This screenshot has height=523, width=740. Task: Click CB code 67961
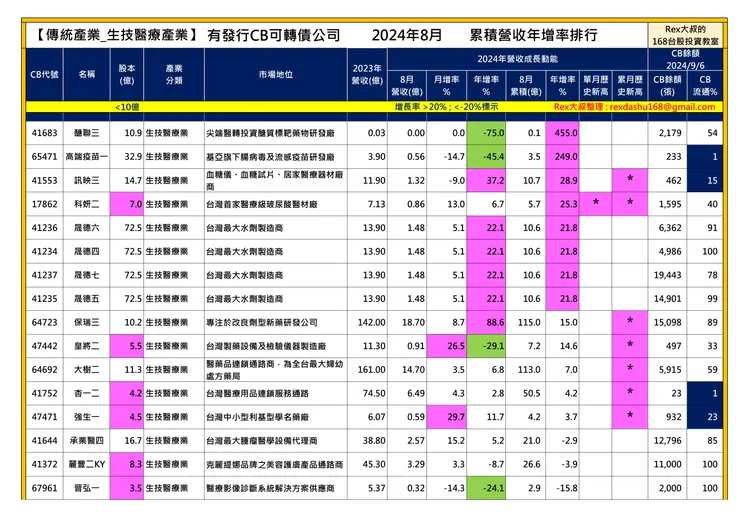(44, 488)
